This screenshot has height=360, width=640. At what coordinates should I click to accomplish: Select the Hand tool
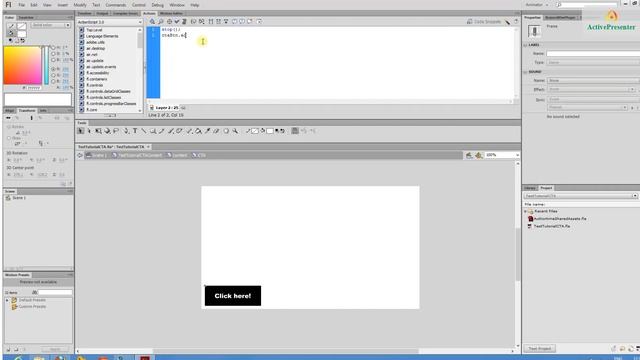[x=226, y=131]
